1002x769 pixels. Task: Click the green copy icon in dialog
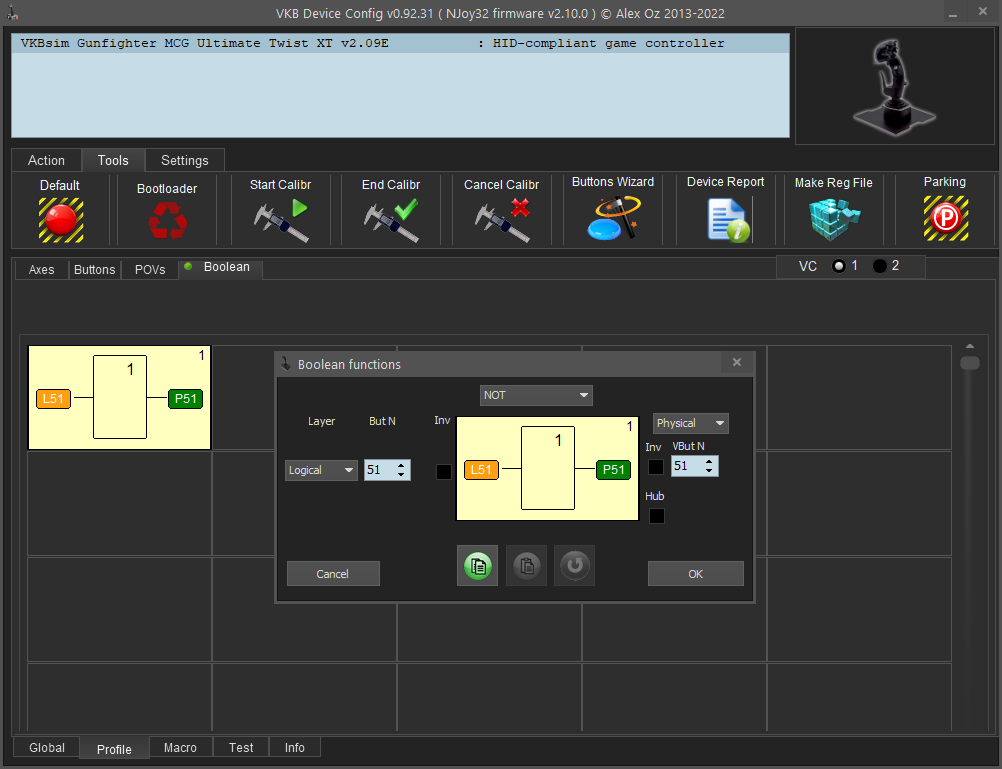(x=477, y=566)
